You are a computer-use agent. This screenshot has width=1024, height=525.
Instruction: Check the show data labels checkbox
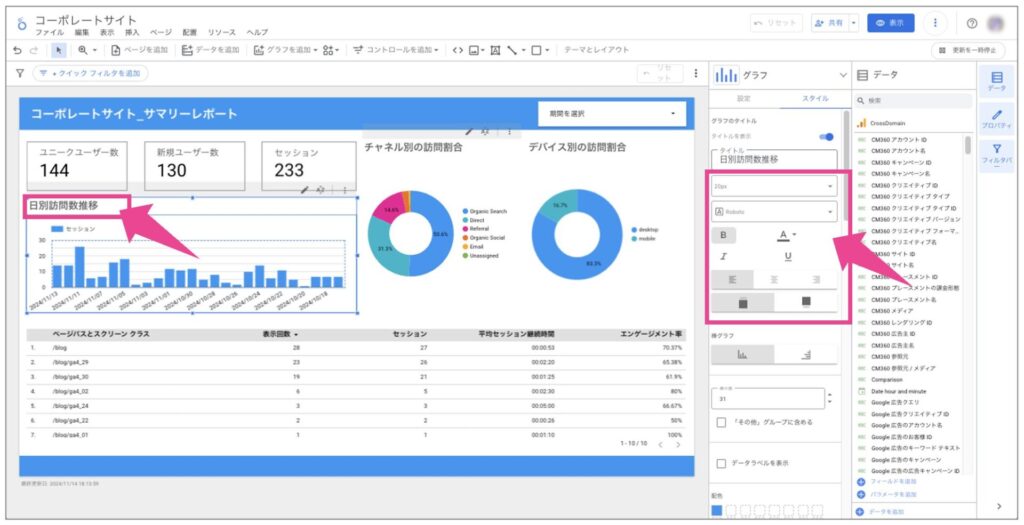pyautogui.click(x=721, y=464)
